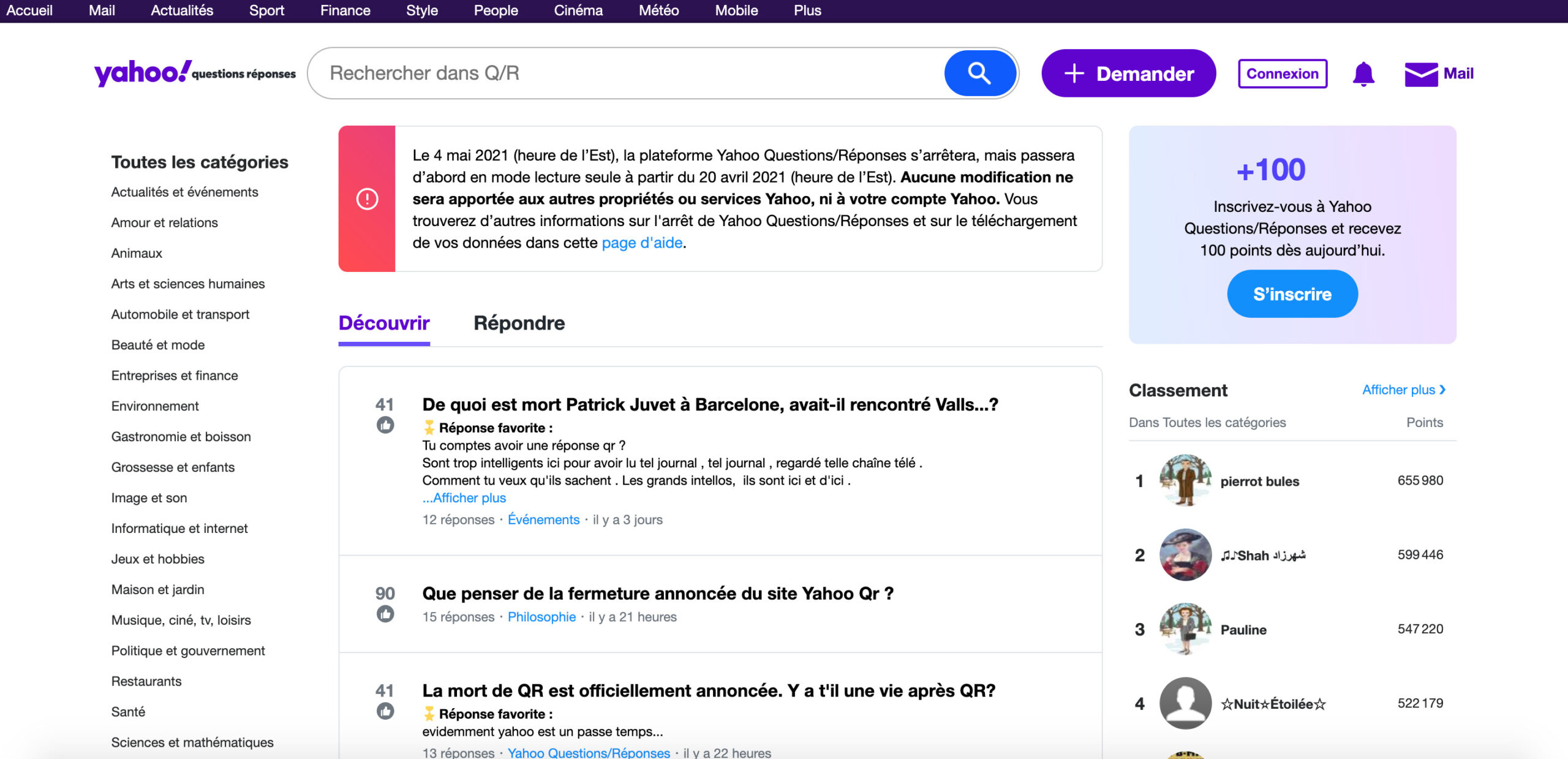Viewport: 1568px width, 759px height.
Task: Open the Plus menu in top bar
Action: pyautogui.click(x=807, y=10)
